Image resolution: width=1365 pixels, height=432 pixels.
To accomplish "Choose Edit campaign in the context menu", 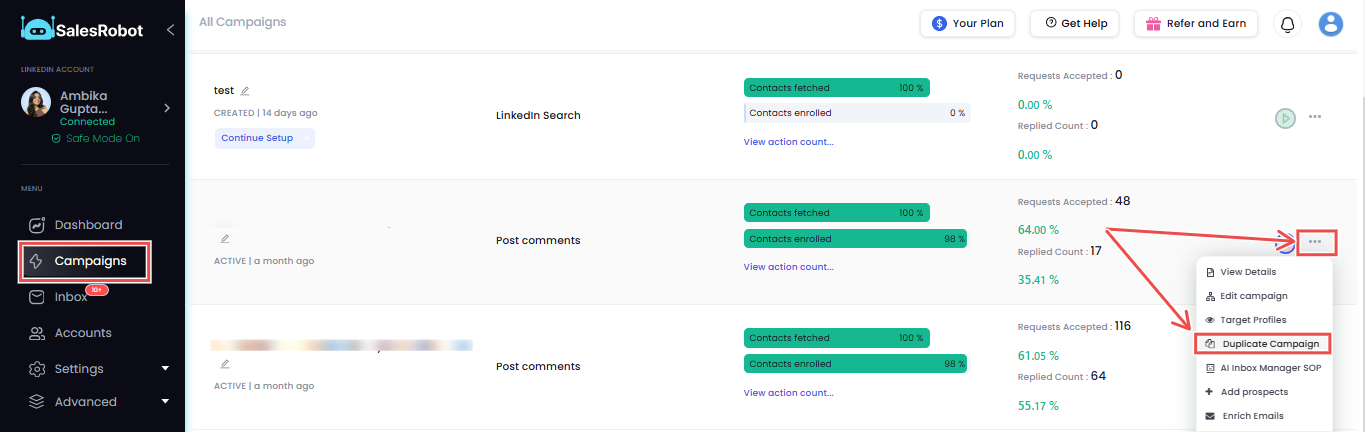I will [x=1254, y=296].
